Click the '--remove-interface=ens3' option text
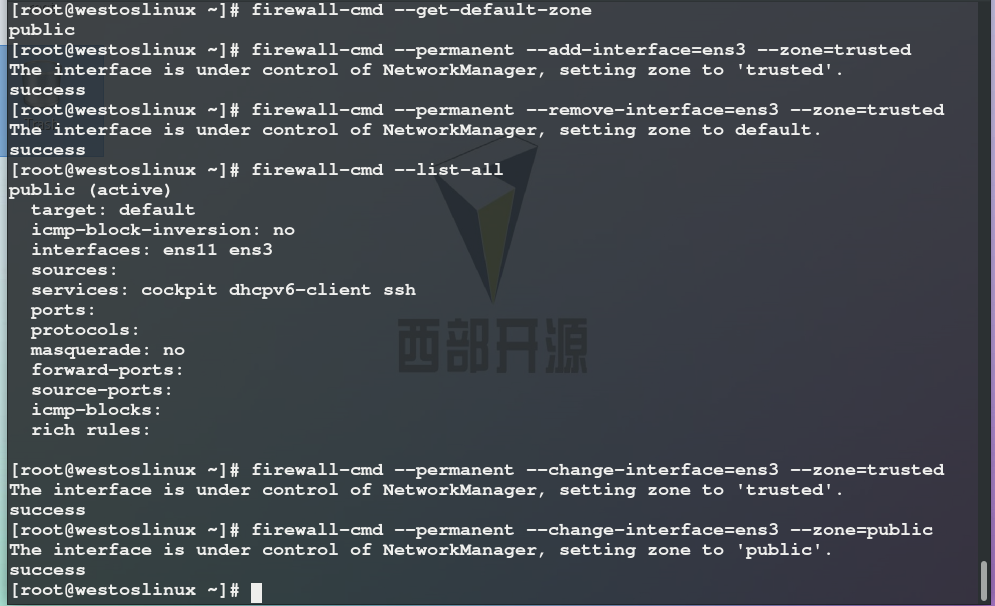Screen dimensions: 995x606 pyautogui.click(x=652, y=110)
